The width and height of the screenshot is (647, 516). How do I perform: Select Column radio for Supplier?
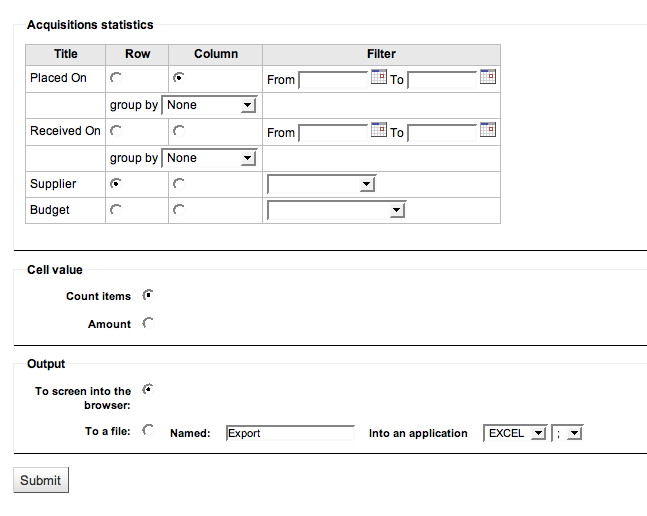click(x=179, y=183)
